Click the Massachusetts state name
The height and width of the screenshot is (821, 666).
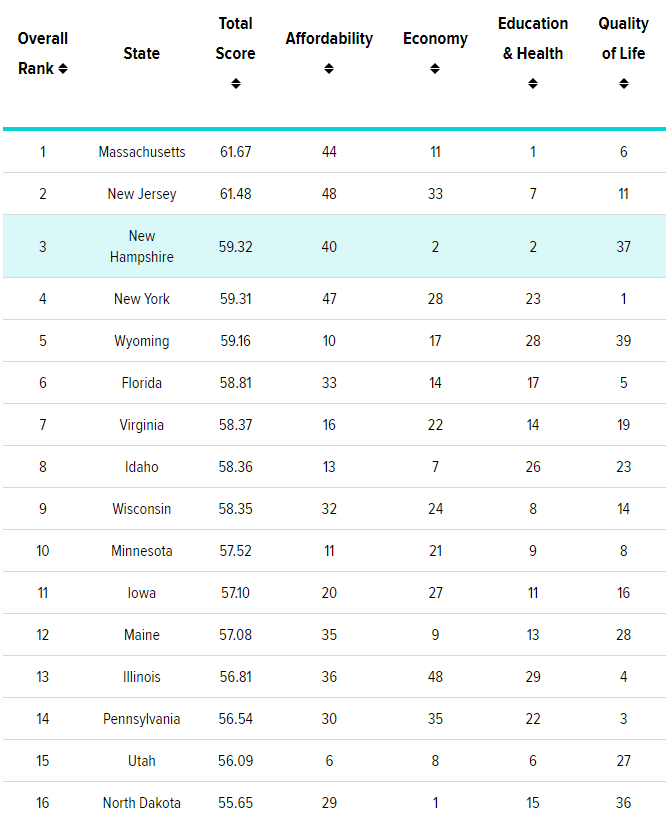142,152
